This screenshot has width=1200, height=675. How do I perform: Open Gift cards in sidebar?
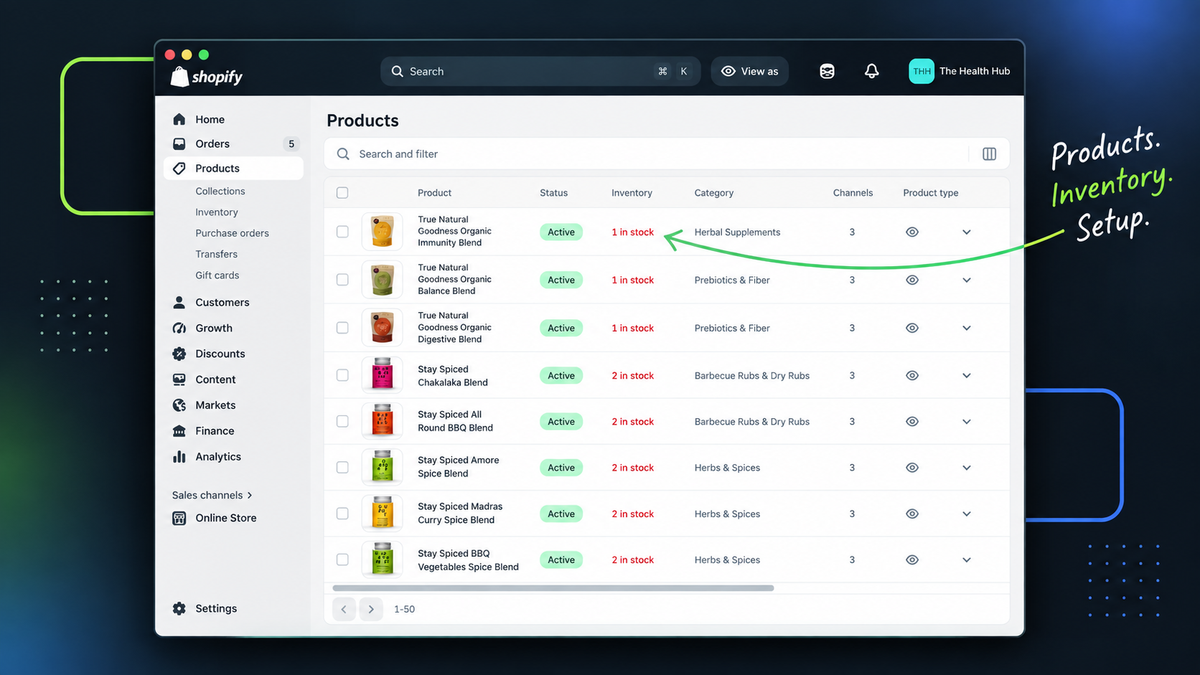pyautogui.click(x=217, y=275)
